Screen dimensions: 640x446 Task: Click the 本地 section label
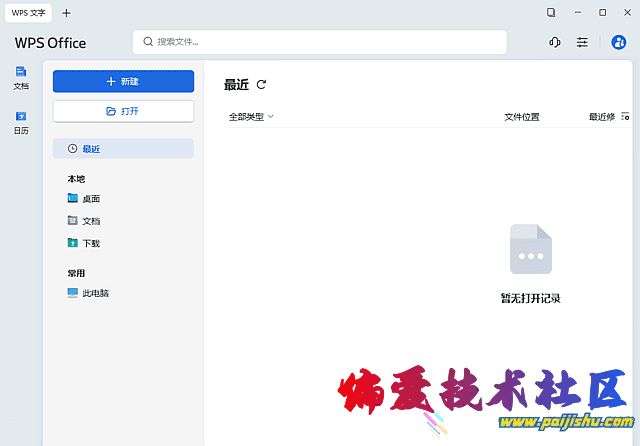(x=76, y=179)
